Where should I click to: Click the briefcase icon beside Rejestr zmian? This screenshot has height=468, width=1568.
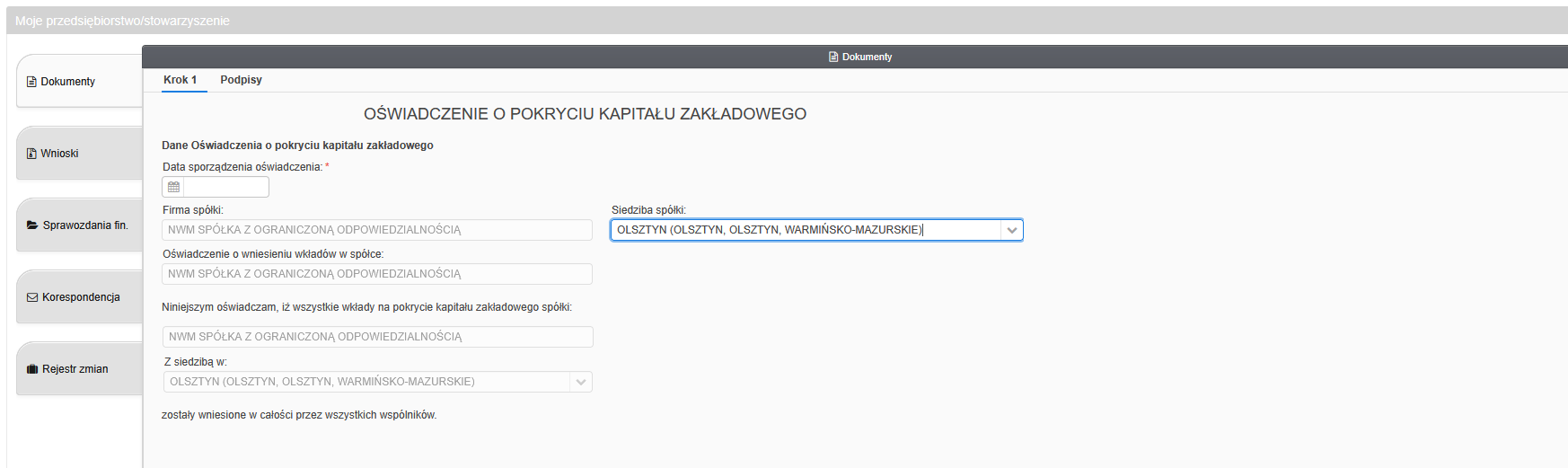(x=32, y=369)
